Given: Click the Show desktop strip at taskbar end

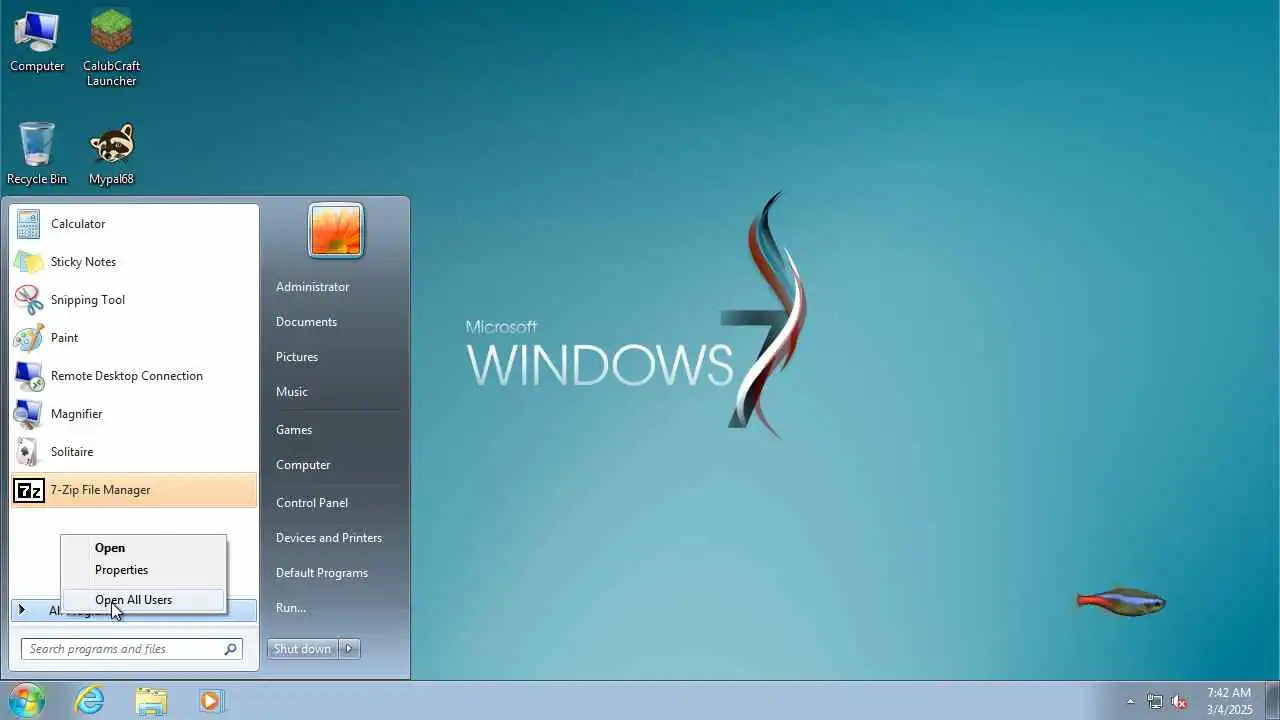Looking at the screenshot, I should (x=1273, y=701).
